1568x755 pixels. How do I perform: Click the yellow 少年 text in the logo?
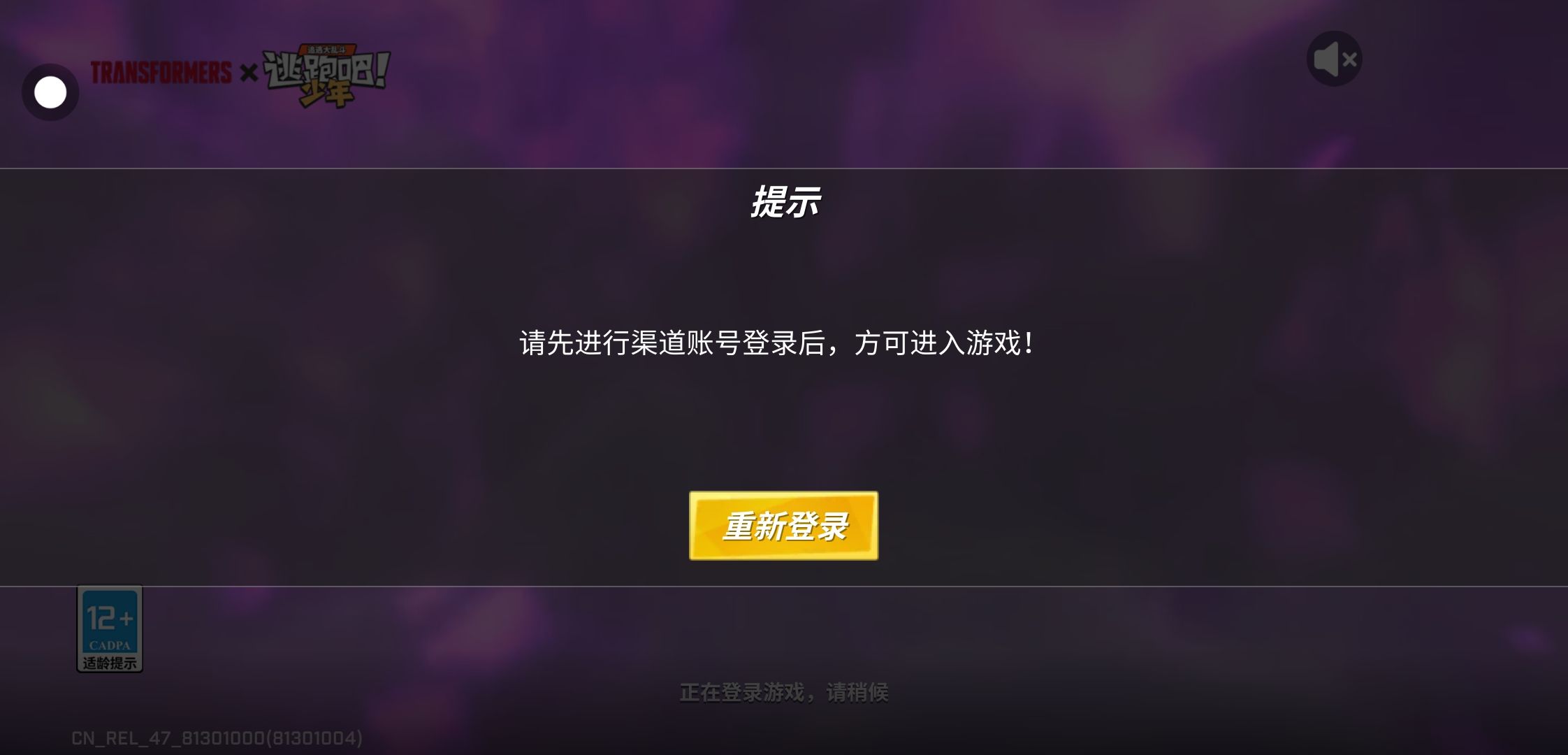pos(326,94)
